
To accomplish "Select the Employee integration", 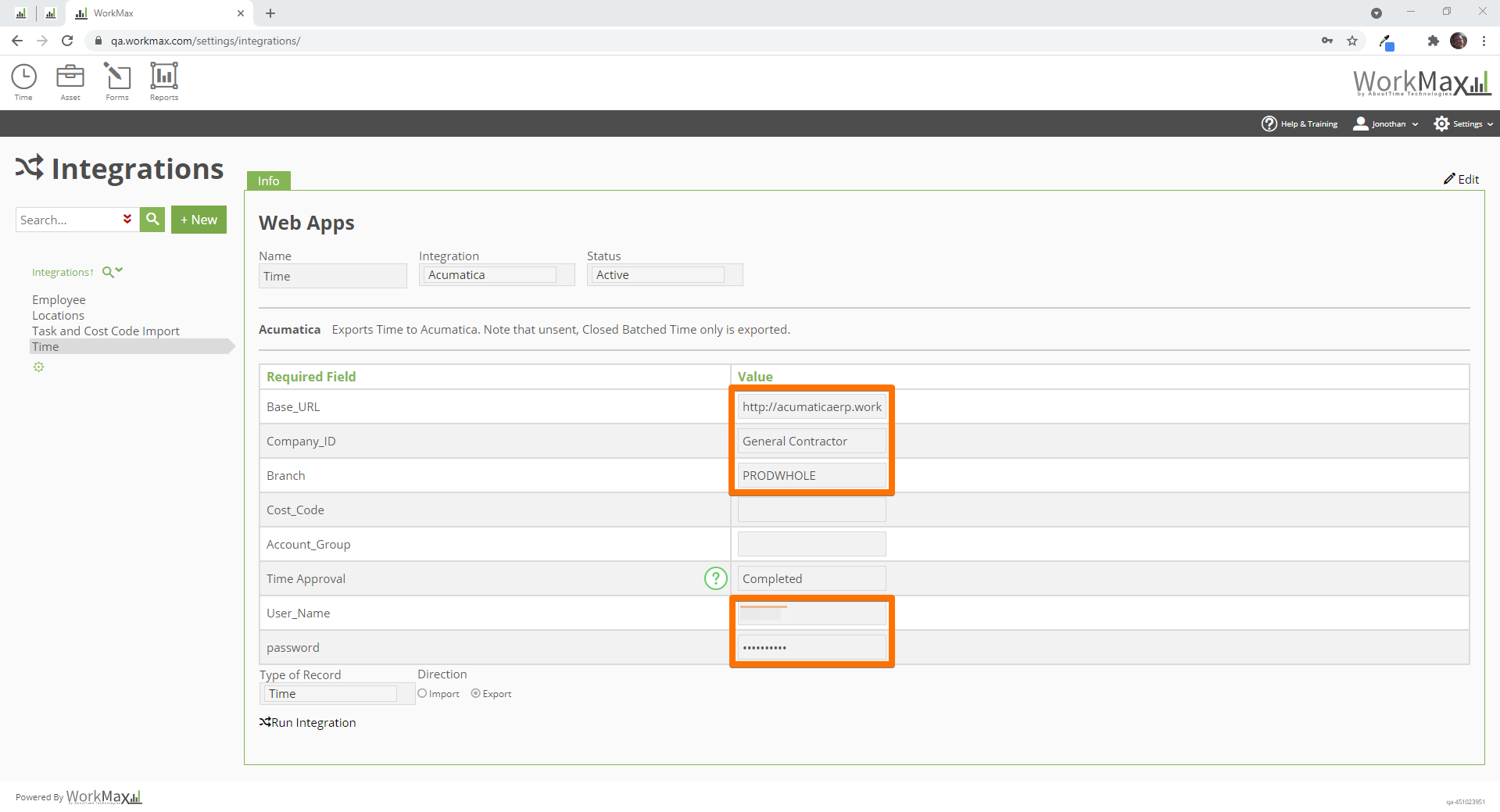I will [59, 299].
